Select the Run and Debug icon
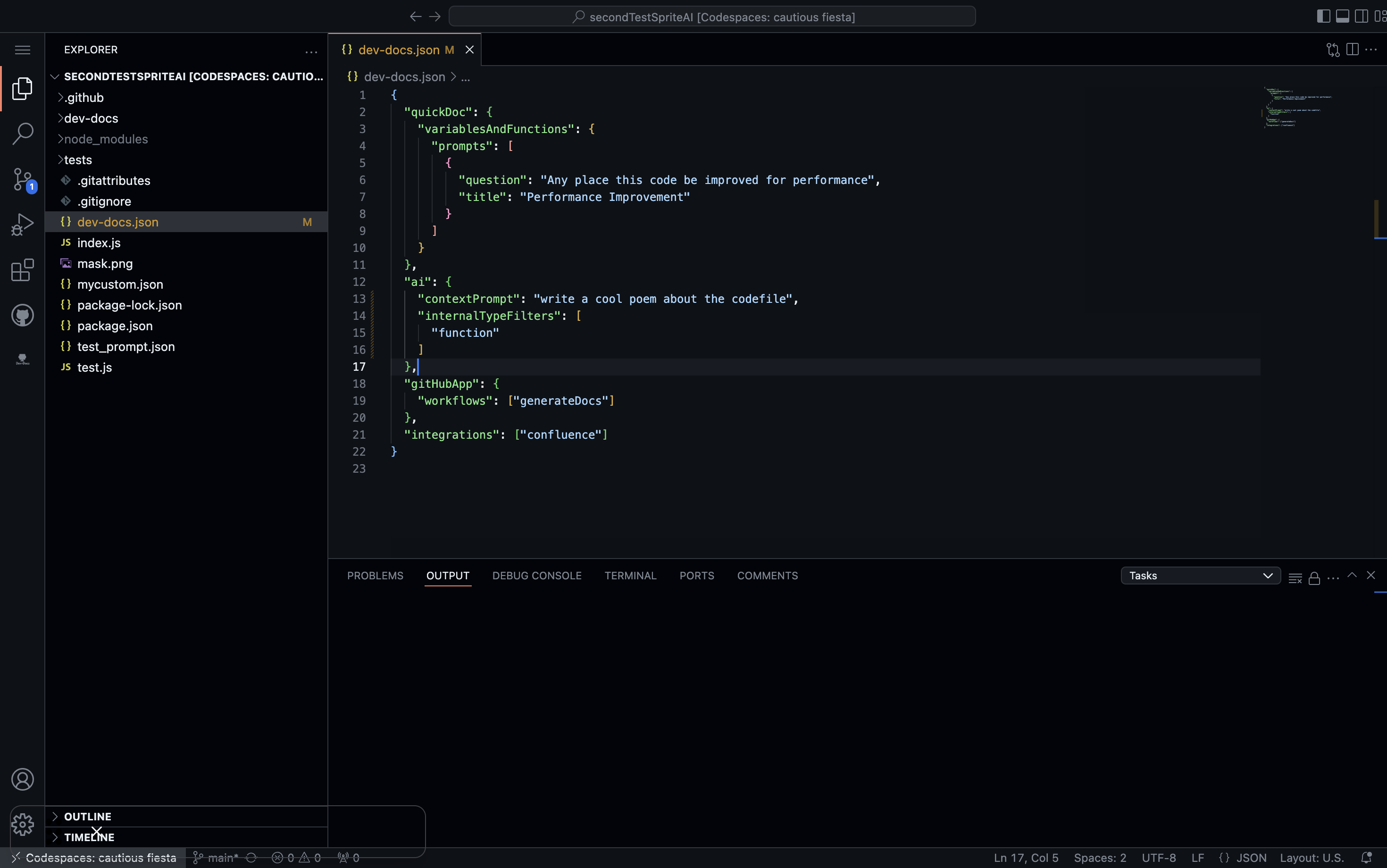The image size is (1387, 868). pyautogui.click(x=22, y=224)
